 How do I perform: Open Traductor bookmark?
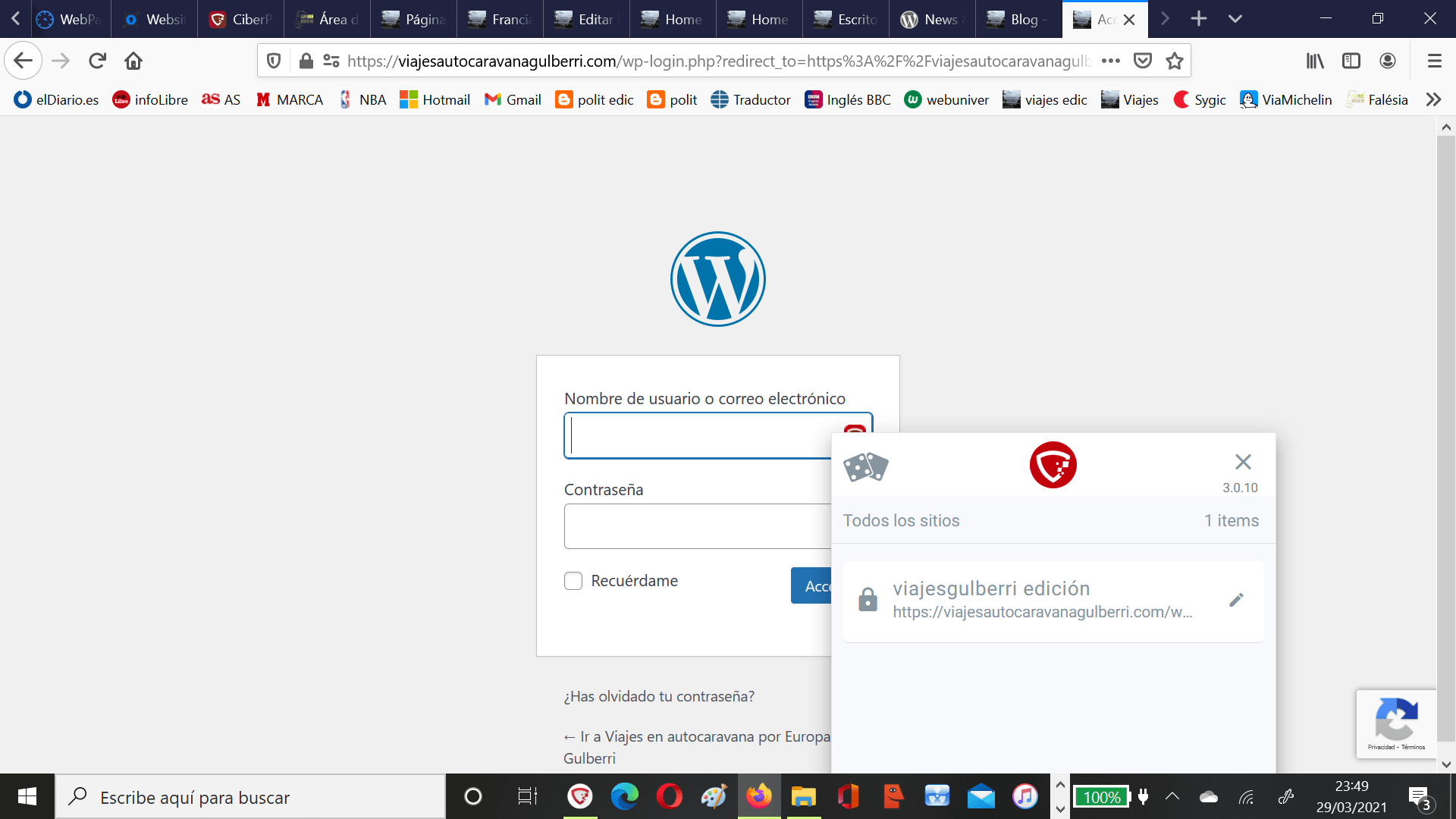tap(751, 99)
